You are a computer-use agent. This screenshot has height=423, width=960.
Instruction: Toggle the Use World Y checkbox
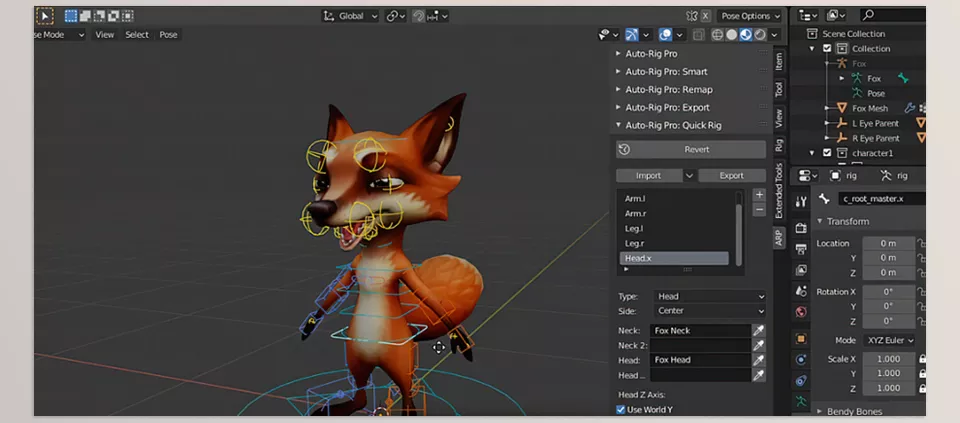coord(621,410)
